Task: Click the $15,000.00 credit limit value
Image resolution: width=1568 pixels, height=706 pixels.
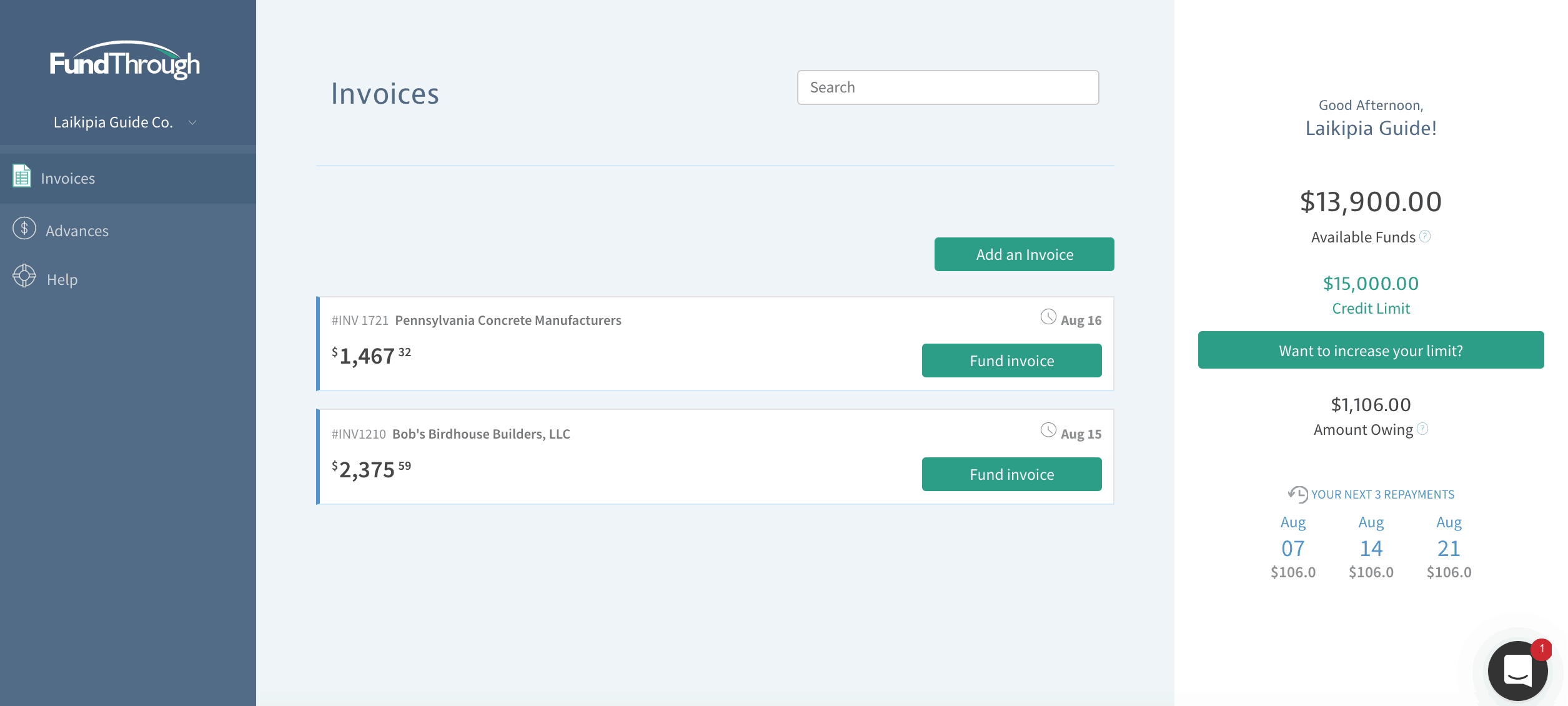Action: tap(1371, 284)
